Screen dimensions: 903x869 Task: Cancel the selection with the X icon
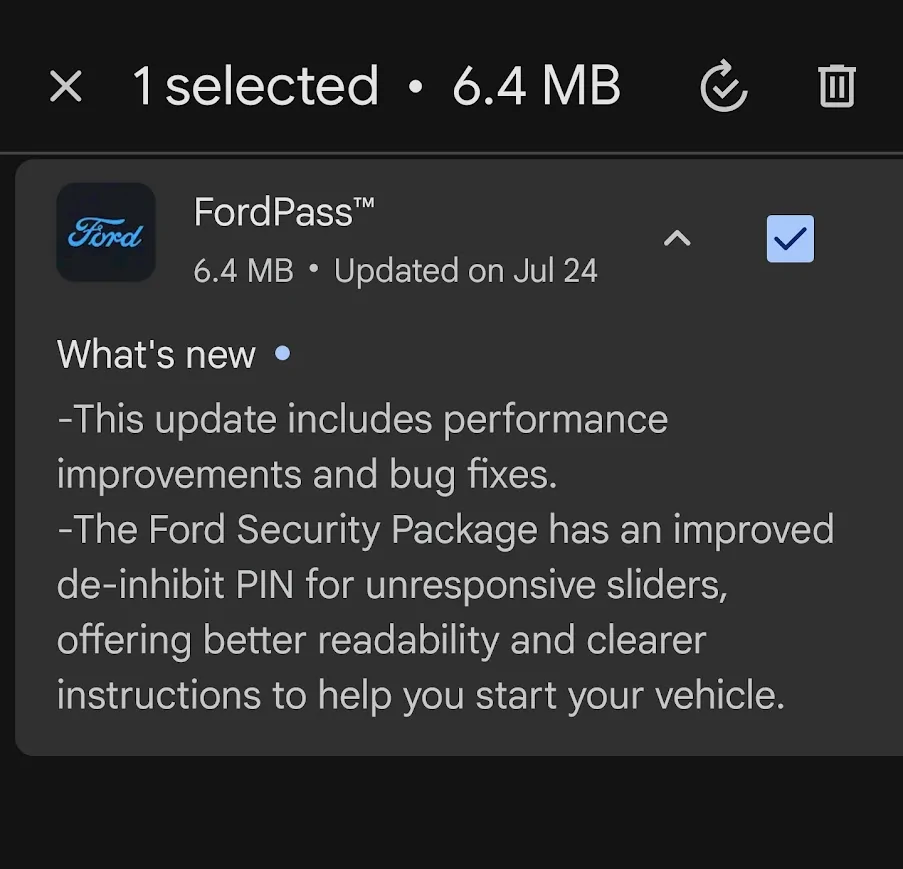66,87
